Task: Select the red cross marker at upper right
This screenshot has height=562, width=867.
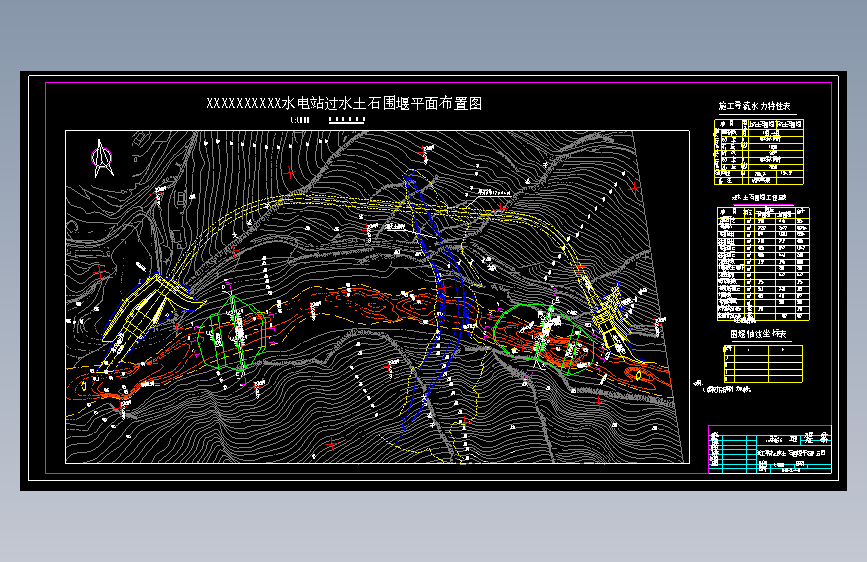Action: [634, 189]
